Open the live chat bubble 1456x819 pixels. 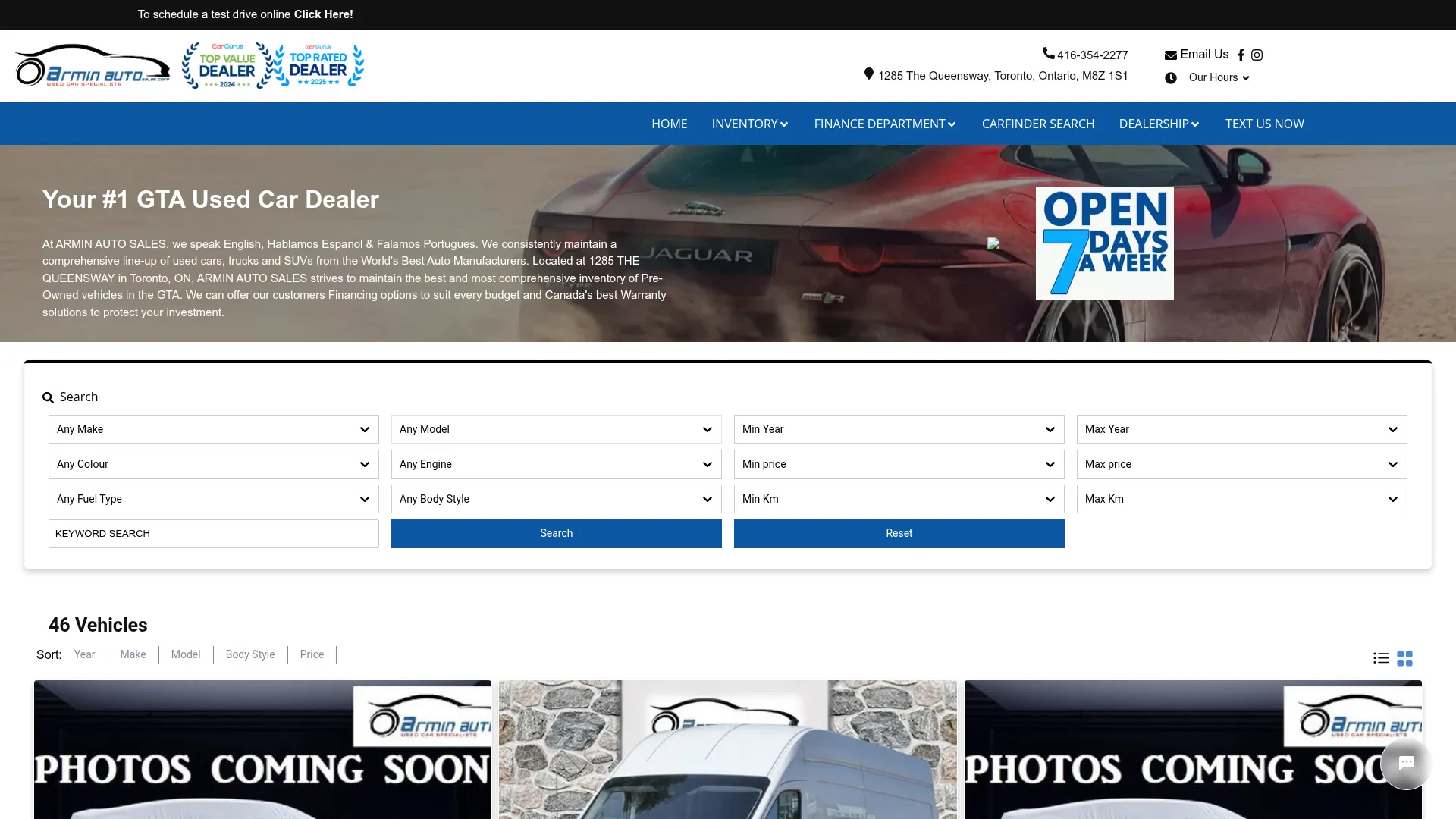click(1406, 763)
